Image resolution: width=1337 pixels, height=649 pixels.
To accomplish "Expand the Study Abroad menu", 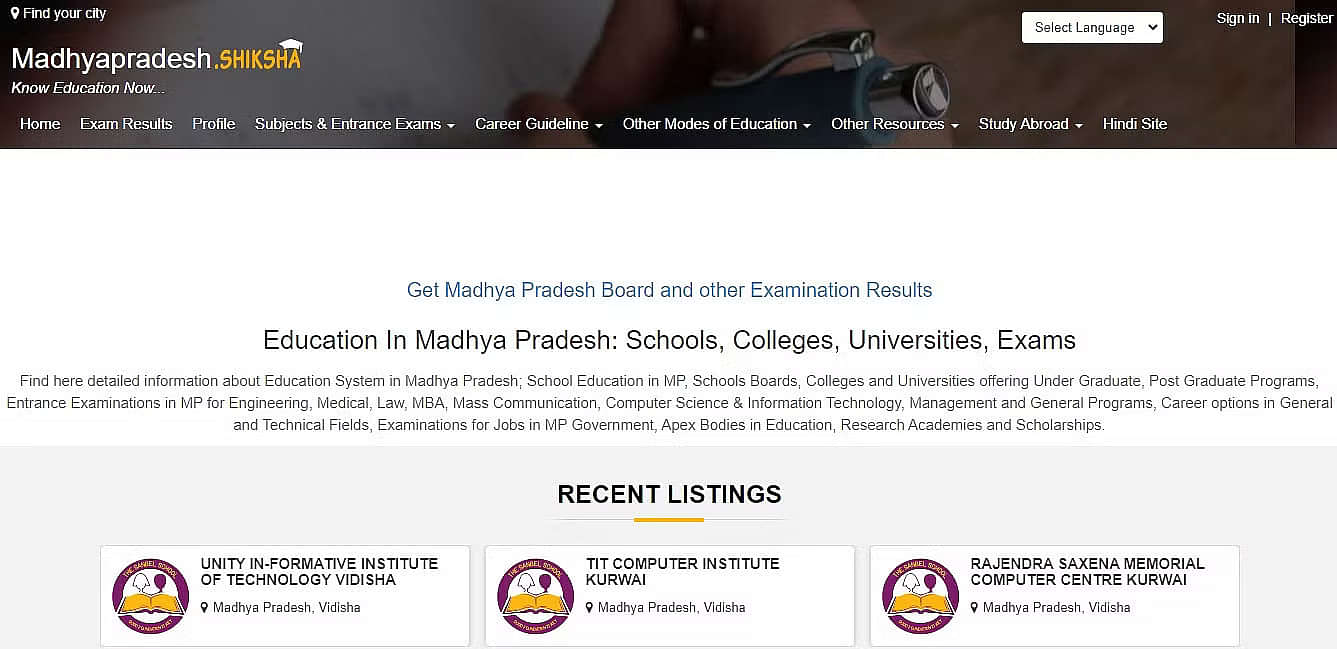I will [x=1031, y=124].
